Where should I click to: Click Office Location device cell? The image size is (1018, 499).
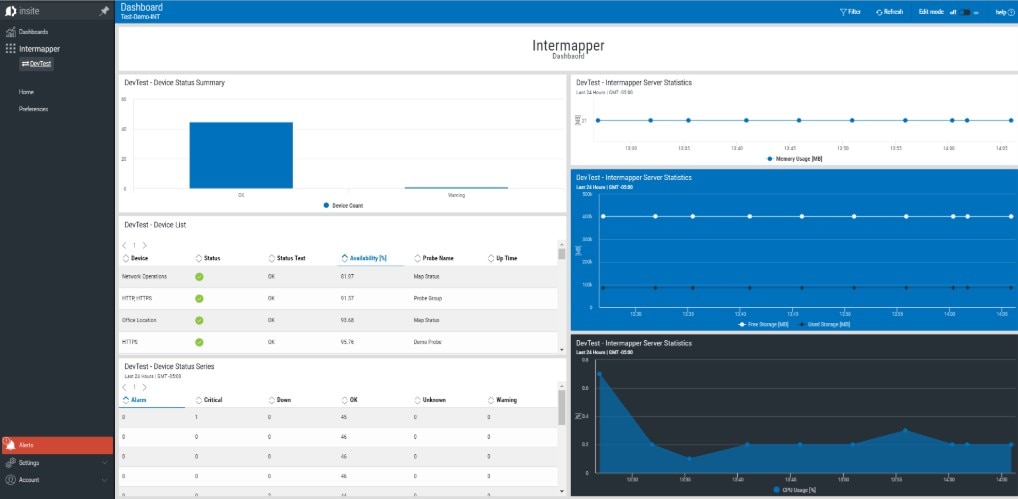pyautogui.click(x=139, y=321)
